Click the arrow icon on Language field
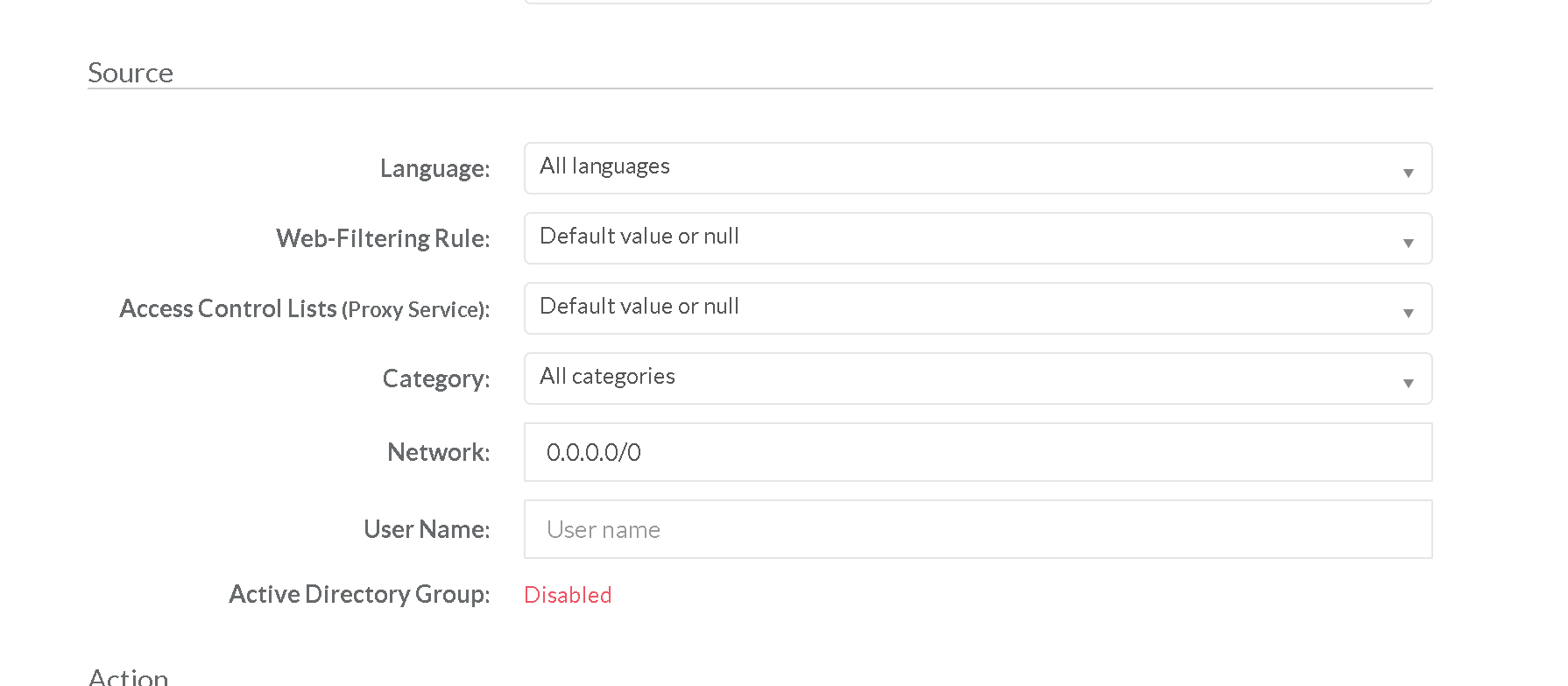1568x686 pixels. (1408, 173)
